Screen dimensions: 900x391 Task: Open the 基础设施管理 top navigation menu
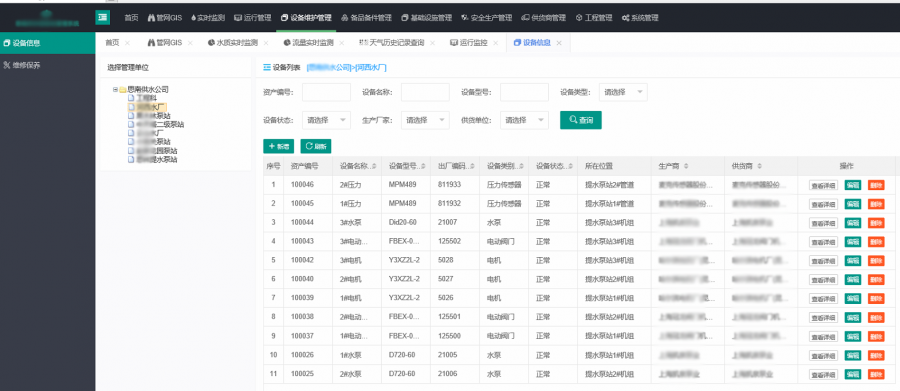pos(426,18)
